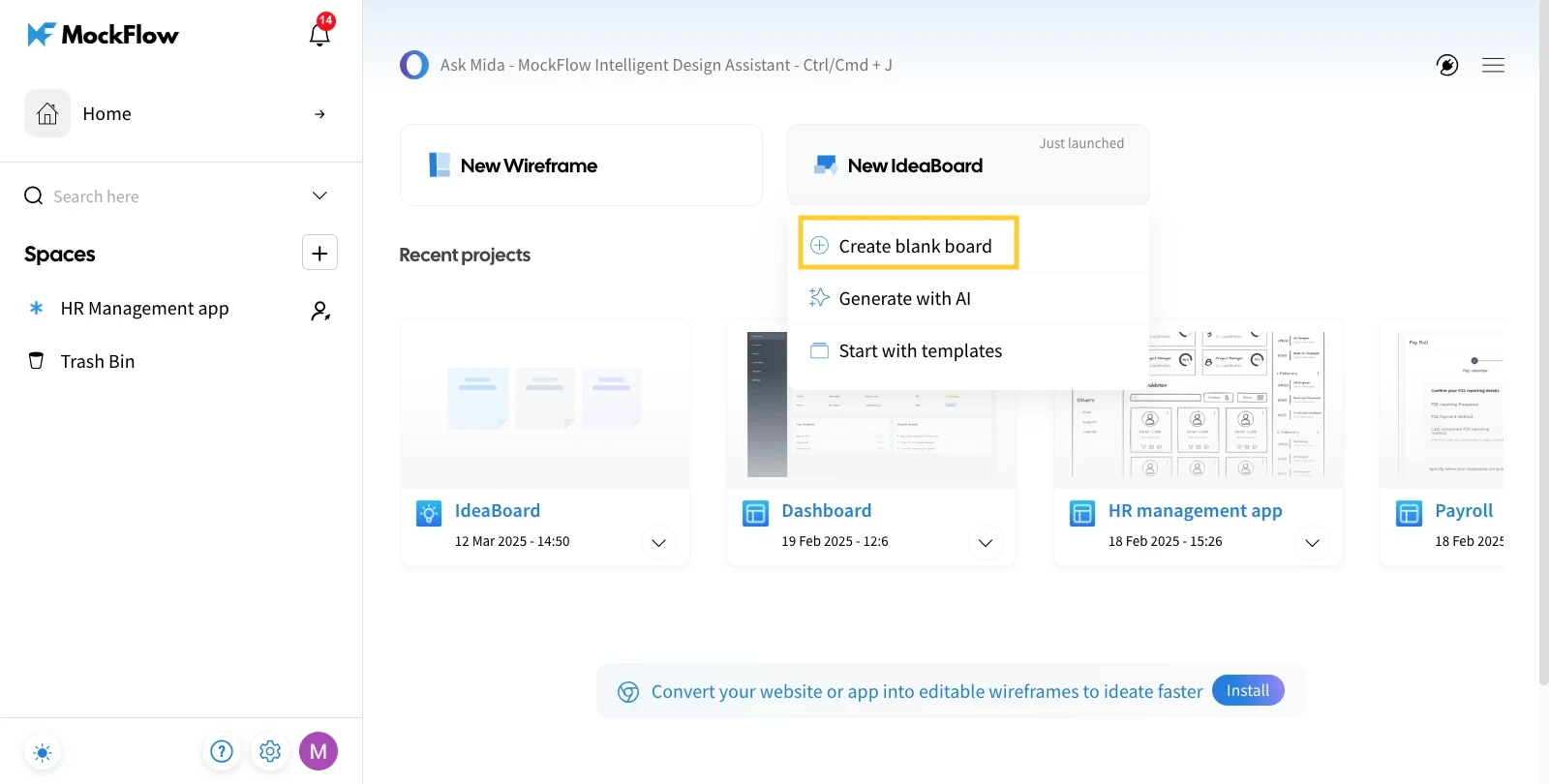Viewport: 1549px width, 784px height.
Task: Click the plug integrations icon
Action: coord(1447,65)
